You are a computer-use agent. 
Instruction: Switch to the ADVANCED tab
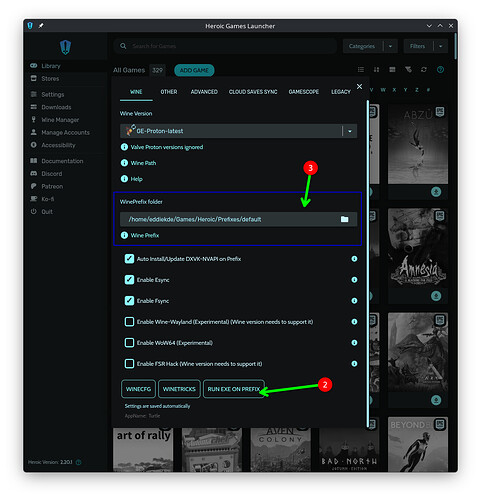click(x=204, y=92)
